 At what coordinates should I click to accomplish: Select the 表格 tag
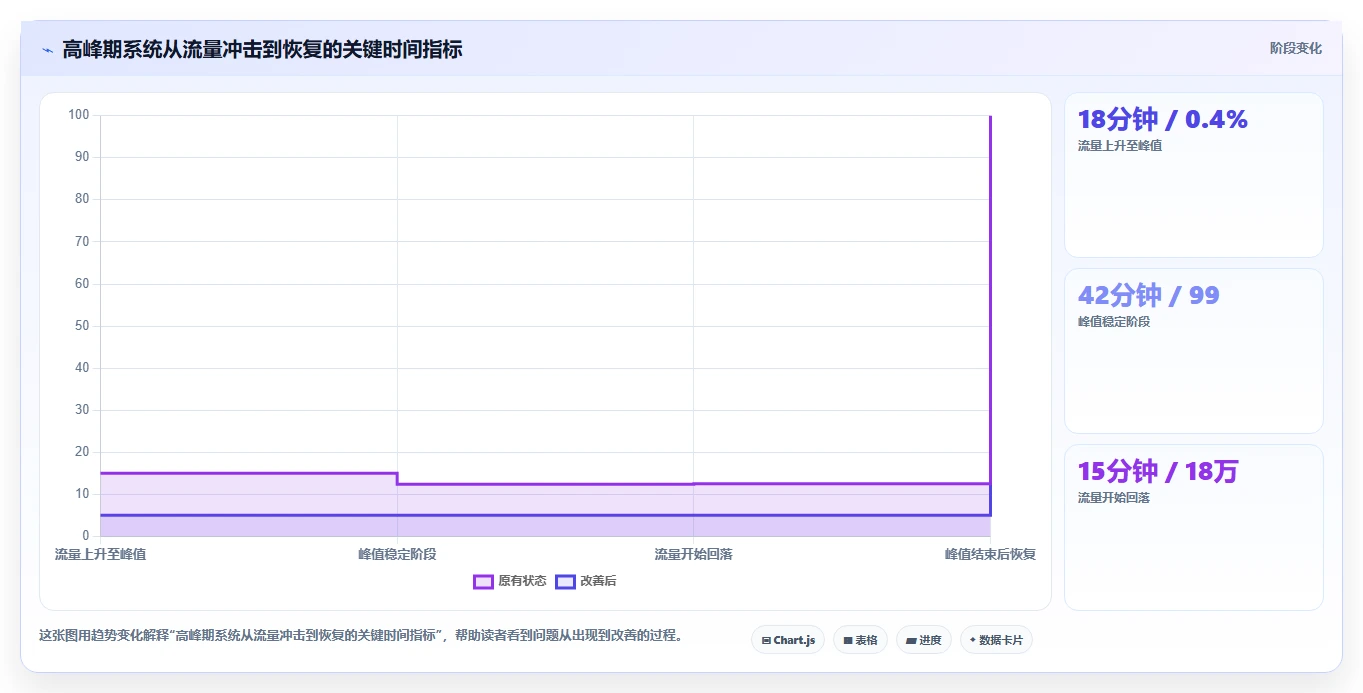[x=860, y=640]
